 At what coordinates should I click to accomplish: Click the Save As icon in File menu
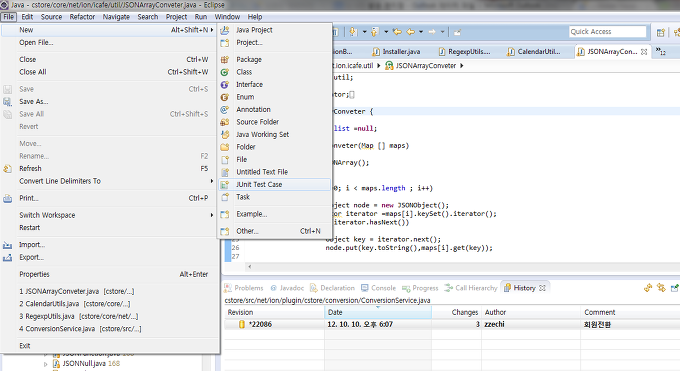point(7,102)
